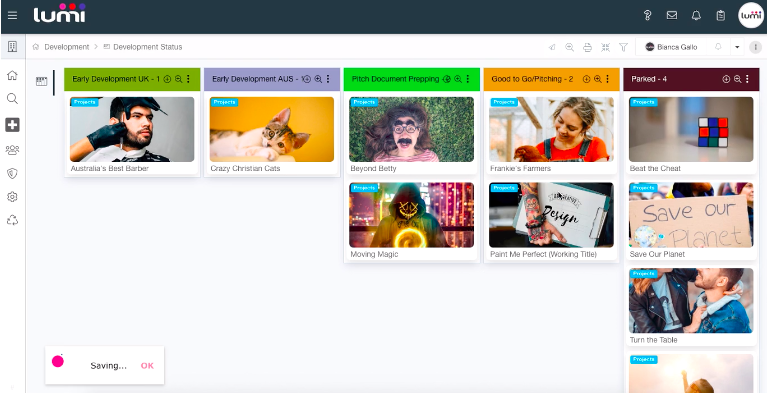Click download arrow on Pitch Document Prepping
Image resolution: width=768 pixels, height=404 pixels.
coord(447,79)
